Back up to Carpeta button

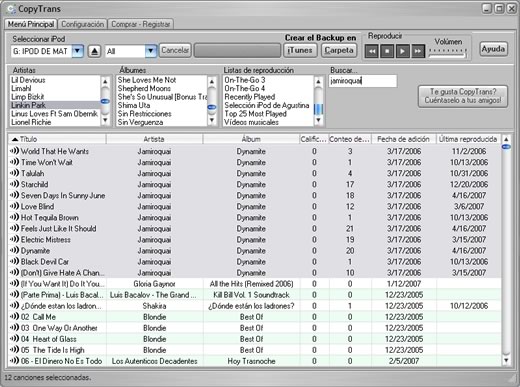click(339, 50)
